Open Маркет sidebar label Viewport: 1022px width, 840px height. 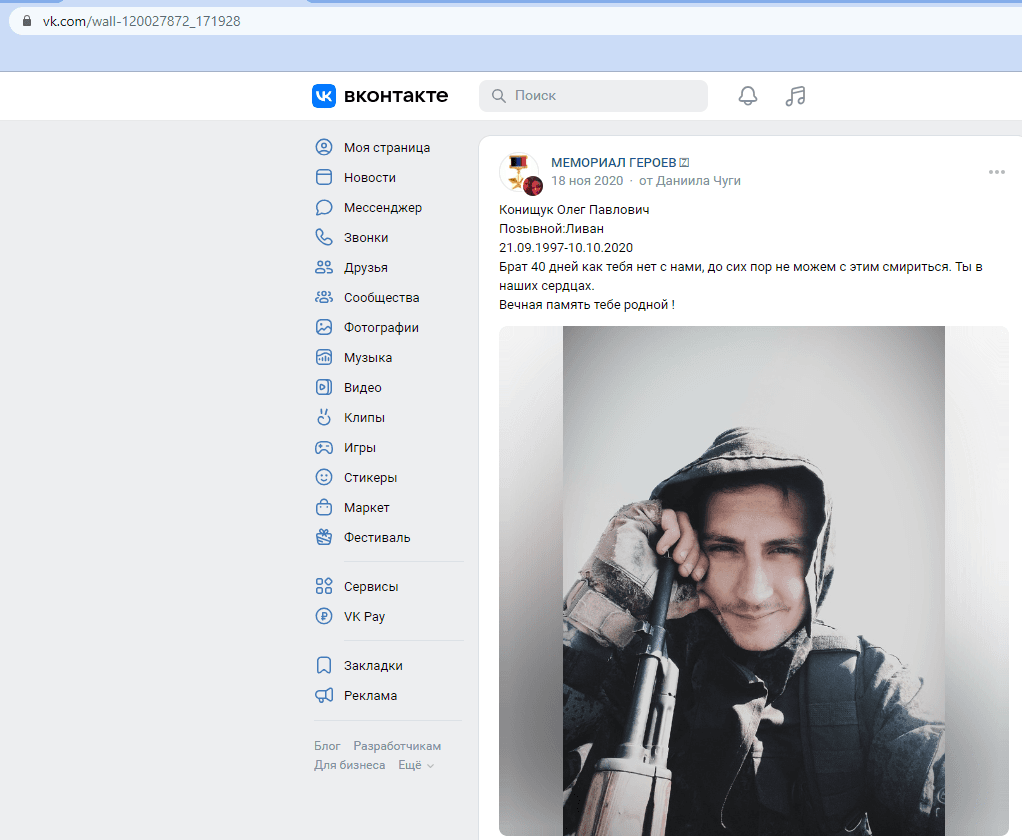click(366, 507)
